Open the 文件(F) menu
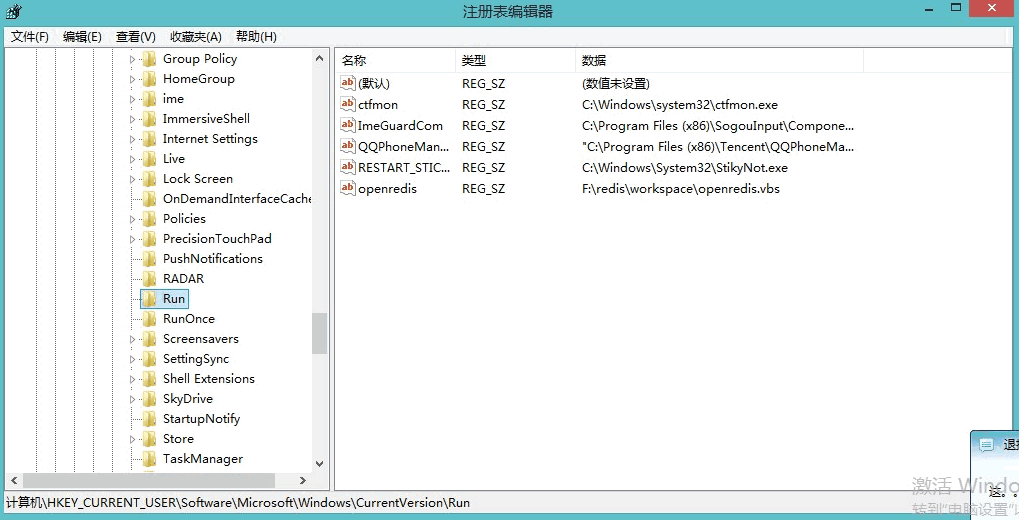The height and width of the screenshot is (520, 1019). pyautogui.click(x=30, y=37)
